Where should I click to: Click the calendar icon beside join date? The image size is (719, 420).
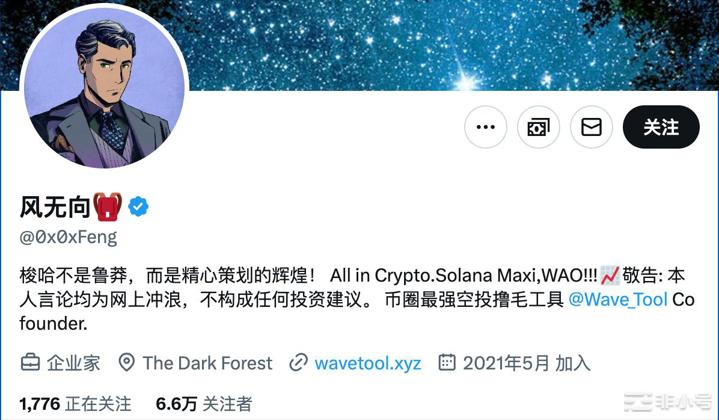point(447,362)
